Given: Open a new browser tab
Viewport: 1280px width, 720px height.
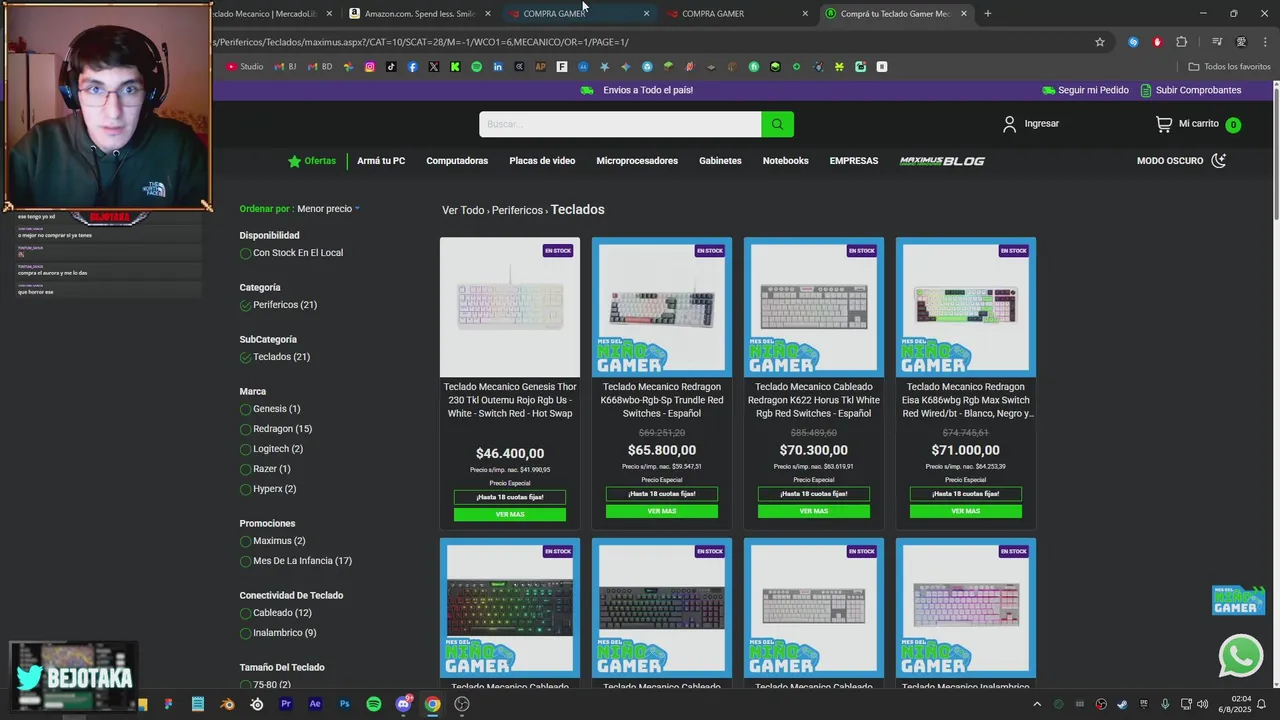Looking at the screenshot, I should [x=987, y=14].
